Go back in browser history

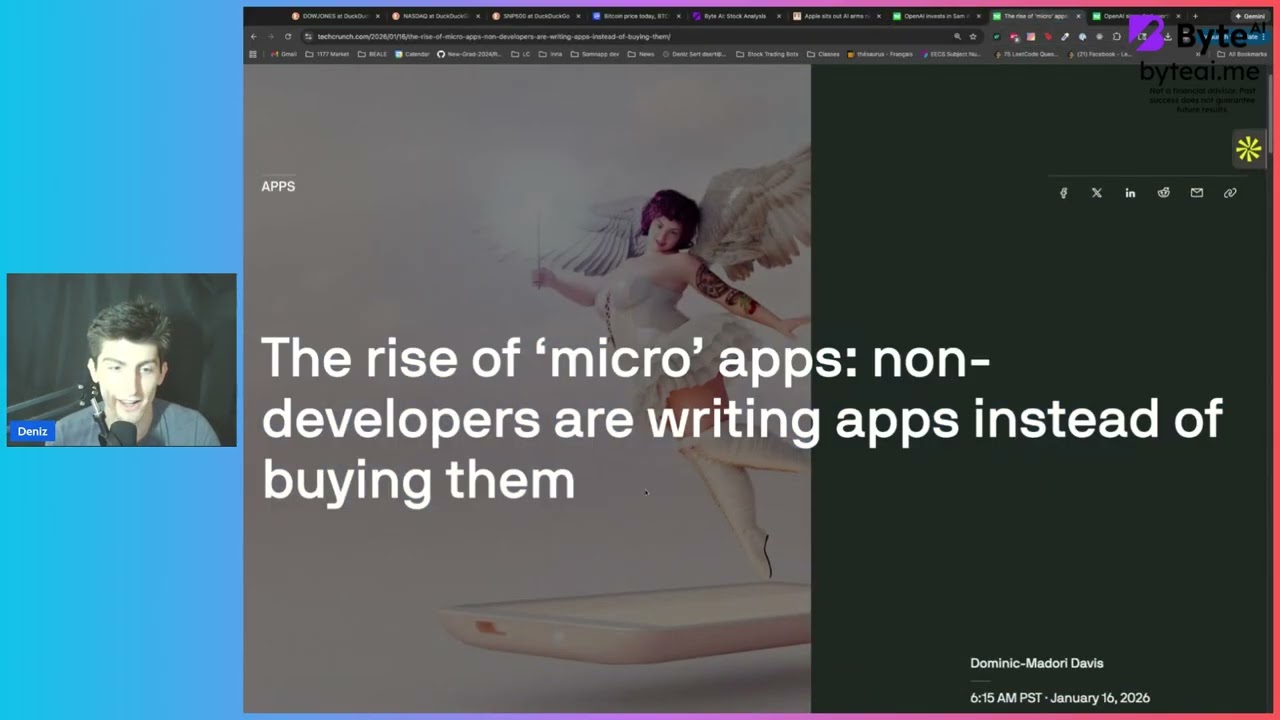254,36
